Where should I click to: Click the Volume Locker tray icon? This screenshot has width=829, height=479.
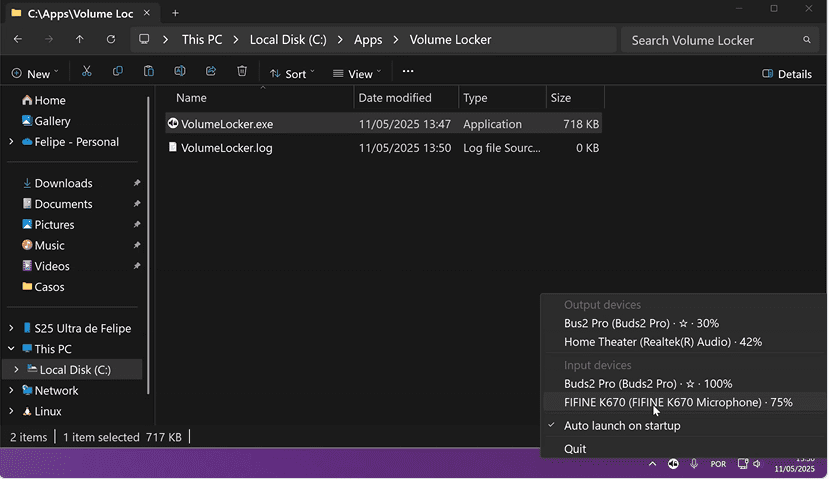pos(674,464)
